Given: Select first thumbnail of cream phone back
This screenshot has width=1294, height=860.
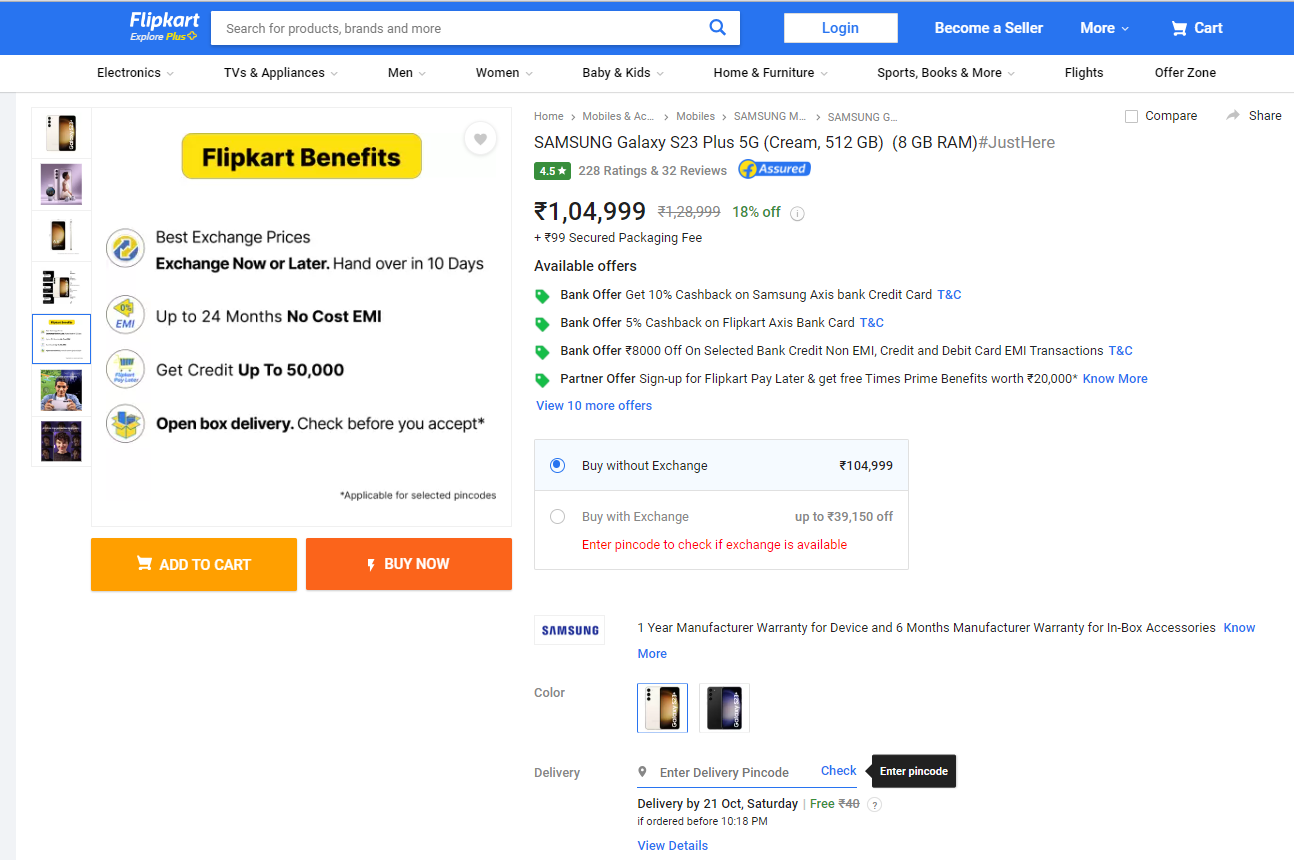Looking at the screenshot, I should pos(61,133).
